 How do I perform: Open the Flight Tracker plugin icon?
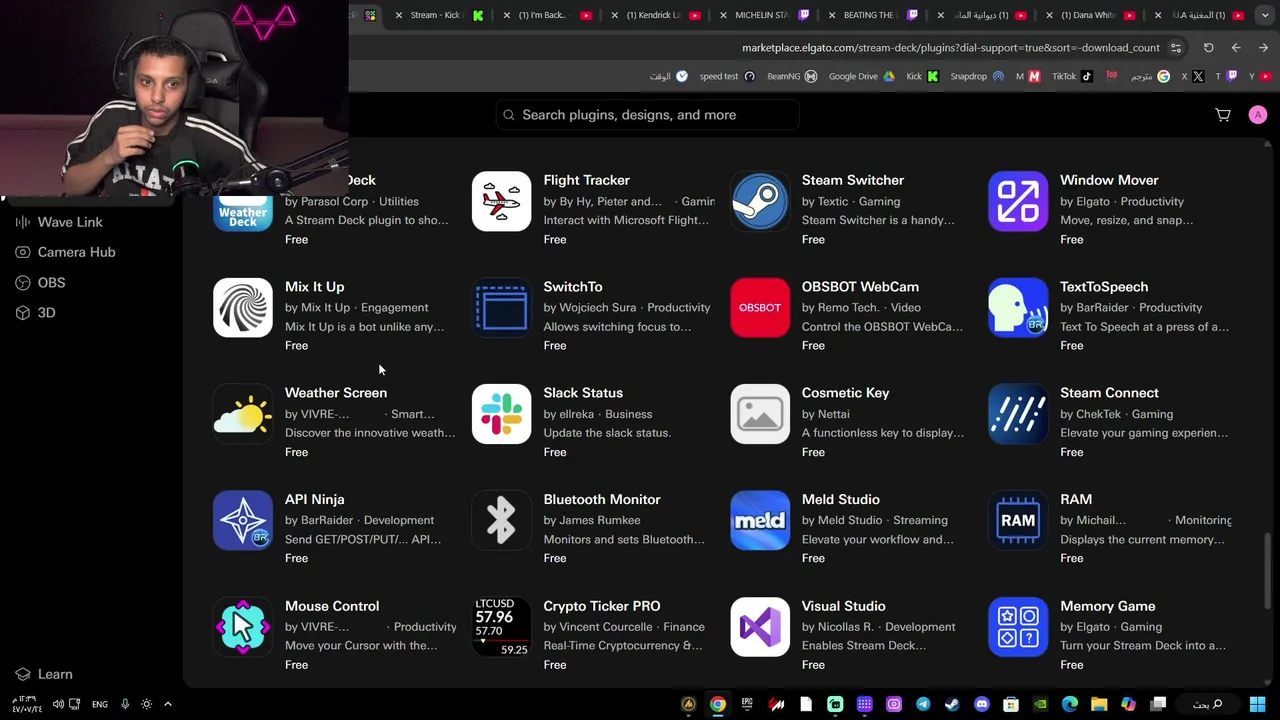(501, 201)
